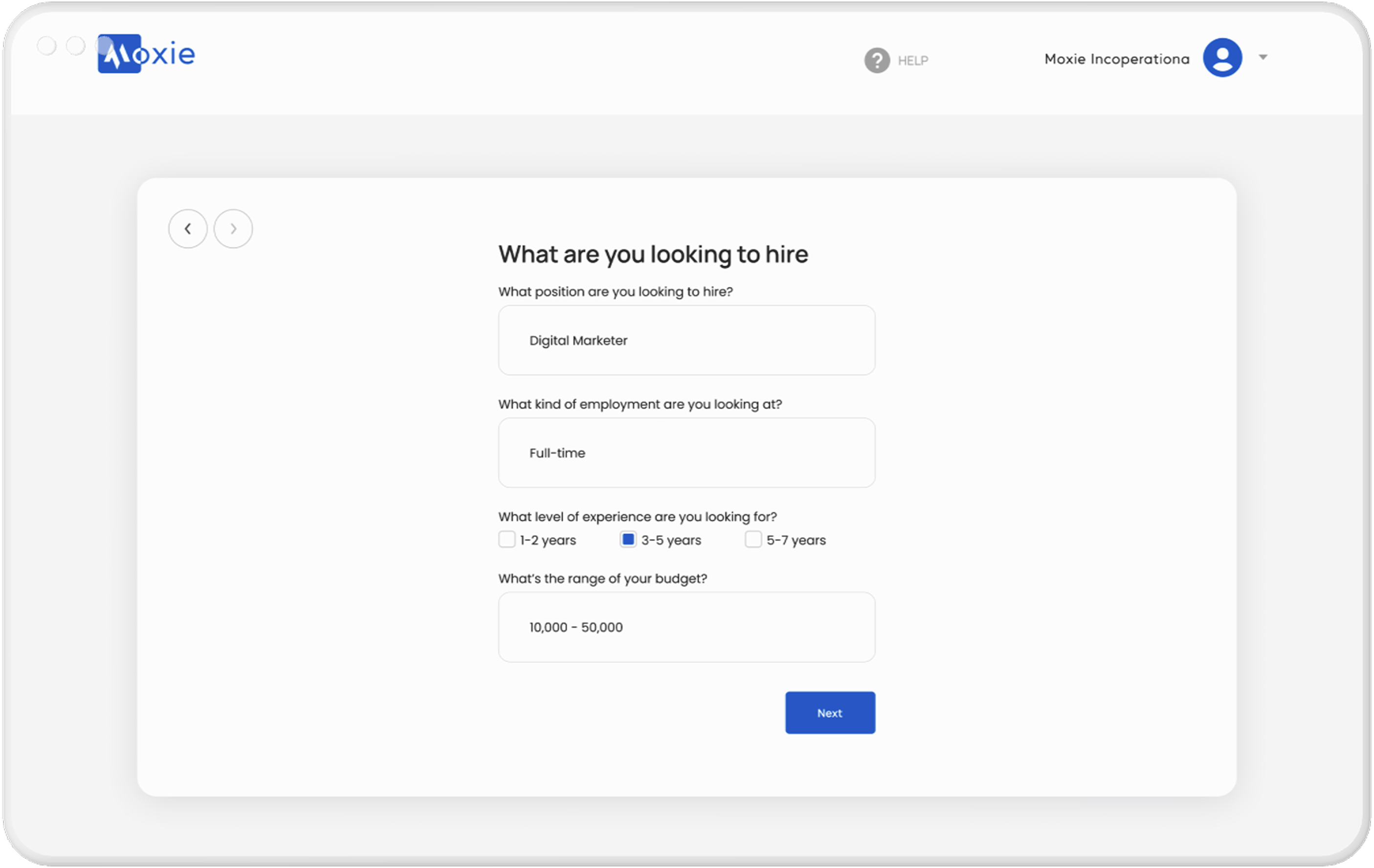Open the user profile avatar icon
1374x868 pixels.
point(1222,58)
